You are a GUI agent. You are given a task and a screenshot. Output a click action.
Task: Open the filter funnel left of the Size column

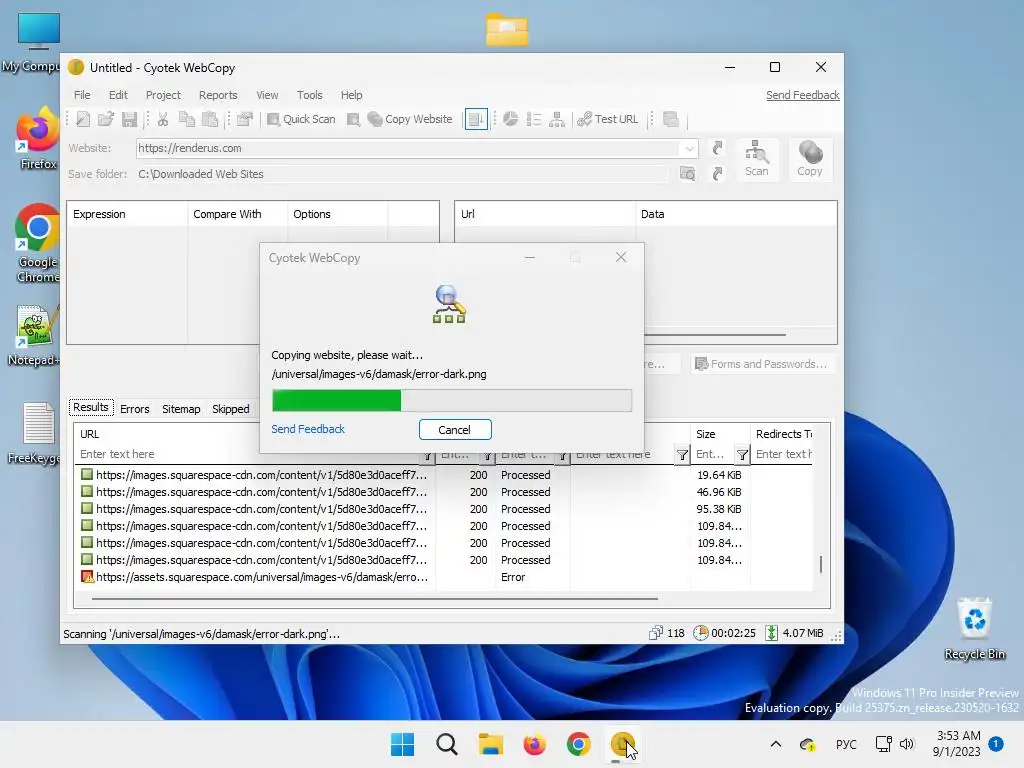(x=682, y=455)
